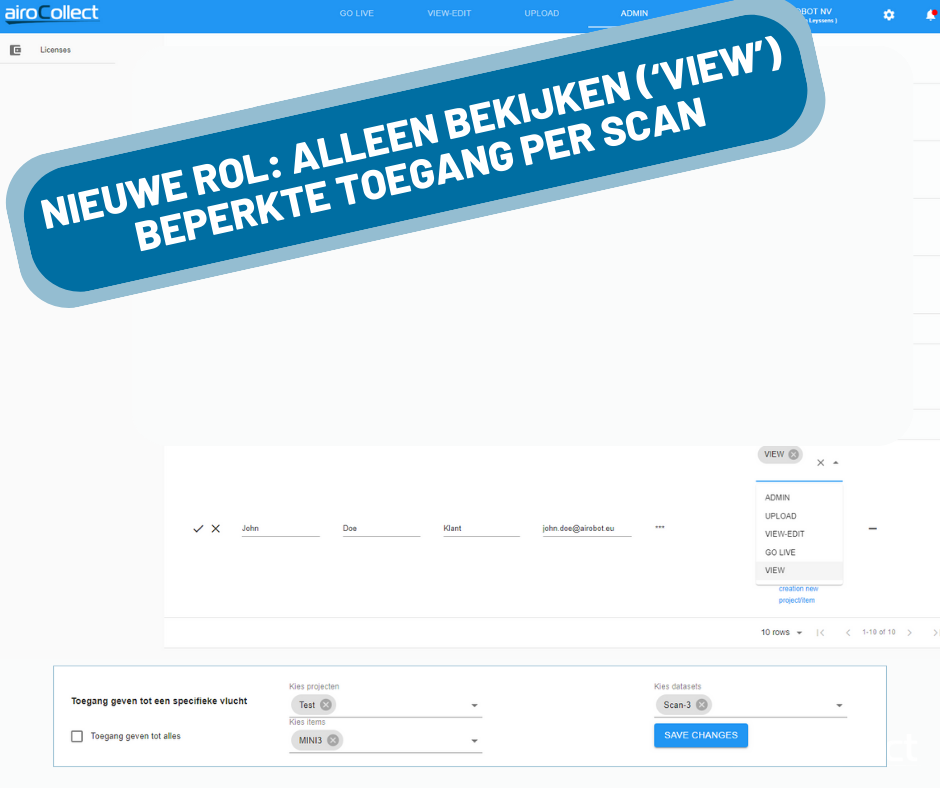Expand the 'Kies projecten' dropdown
Viewport: 940px width, 788px height.
pyautogui.click(x=474, y=706)
